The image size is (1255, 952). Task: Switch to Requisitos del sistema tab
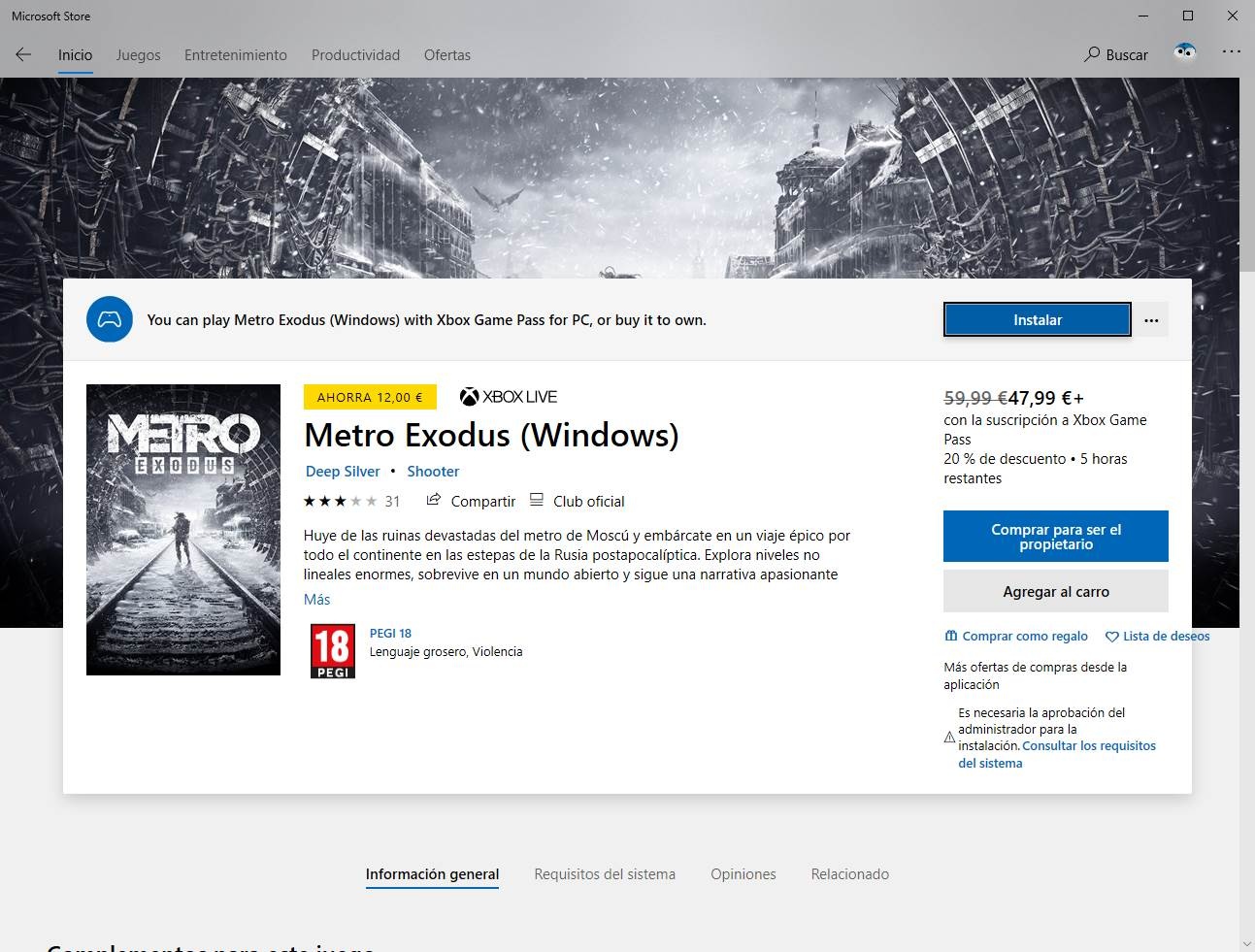605,874
